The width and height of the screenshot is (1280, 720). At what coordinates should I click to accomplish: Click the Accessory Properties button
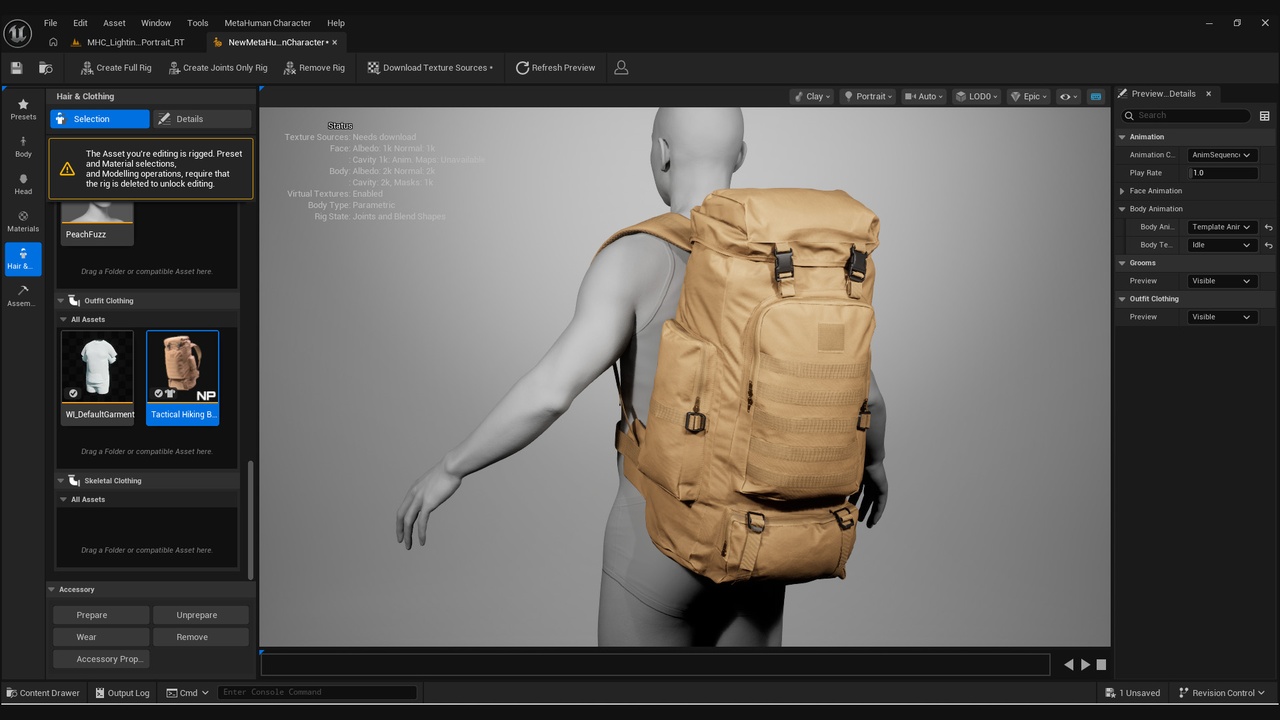(101, 659)
